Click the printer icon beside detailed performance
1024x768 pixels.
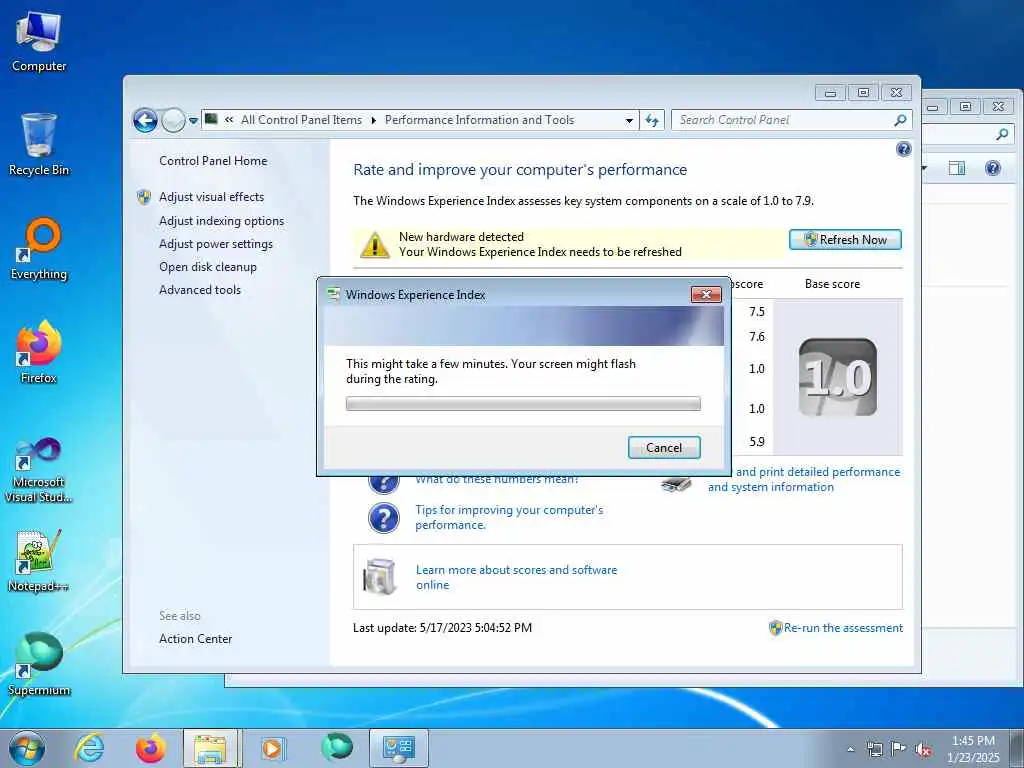(x=675, y=484)
